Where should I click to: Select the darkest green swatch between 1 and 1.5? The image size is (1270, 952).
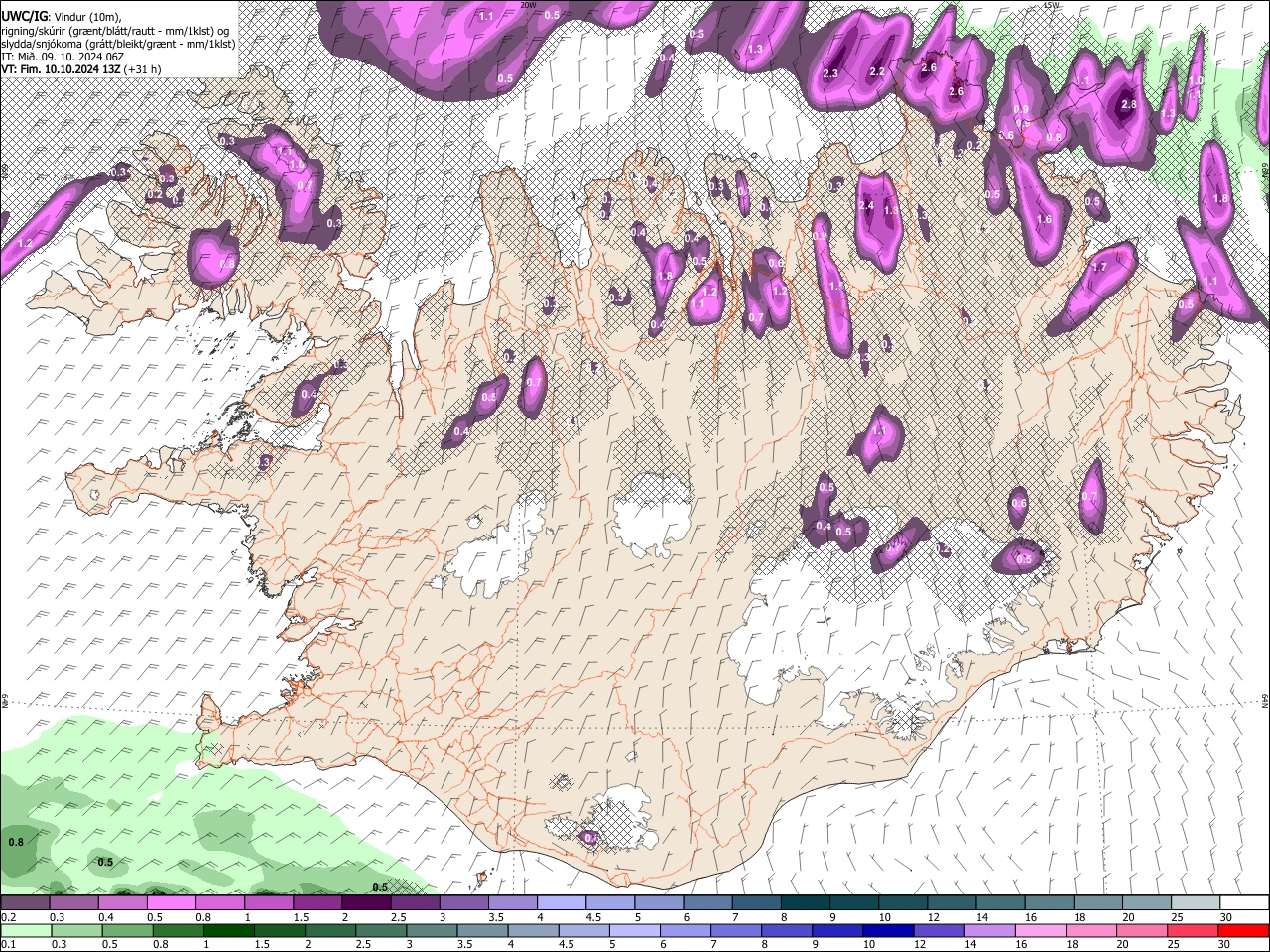coord(229,930)
